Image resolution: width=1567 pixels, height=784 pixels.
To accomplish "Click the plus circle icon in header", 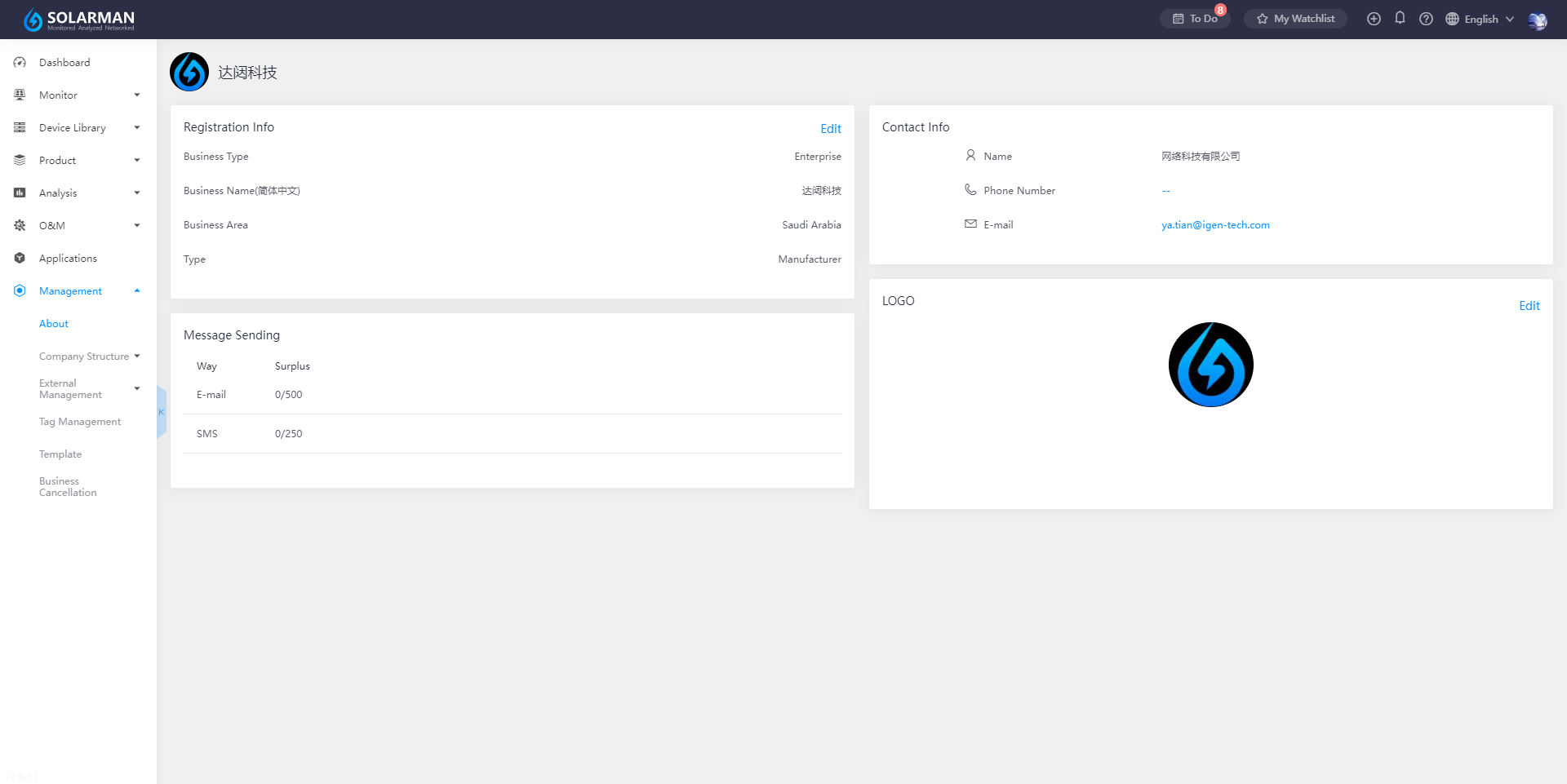I will click(1374, 19).
